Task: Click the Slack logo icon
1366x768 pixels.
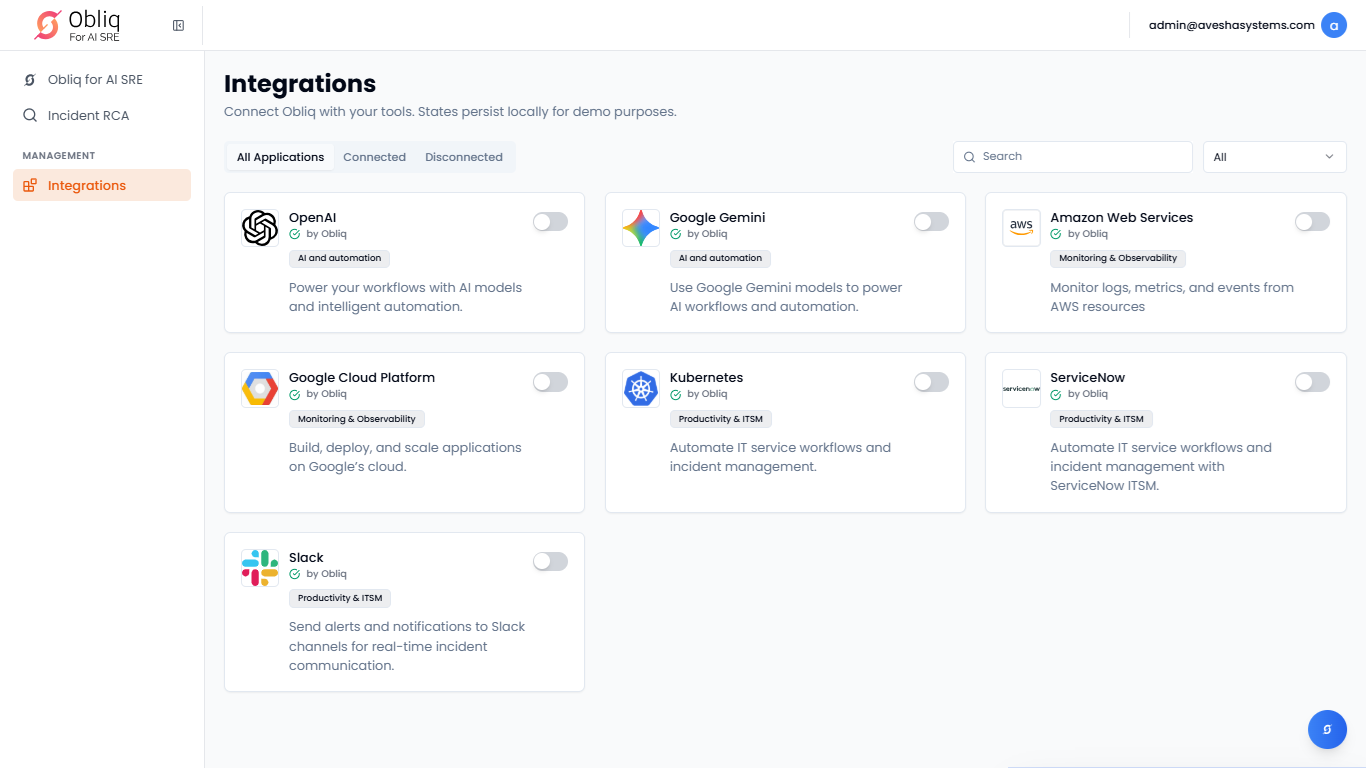Action: tap(260, 568)
